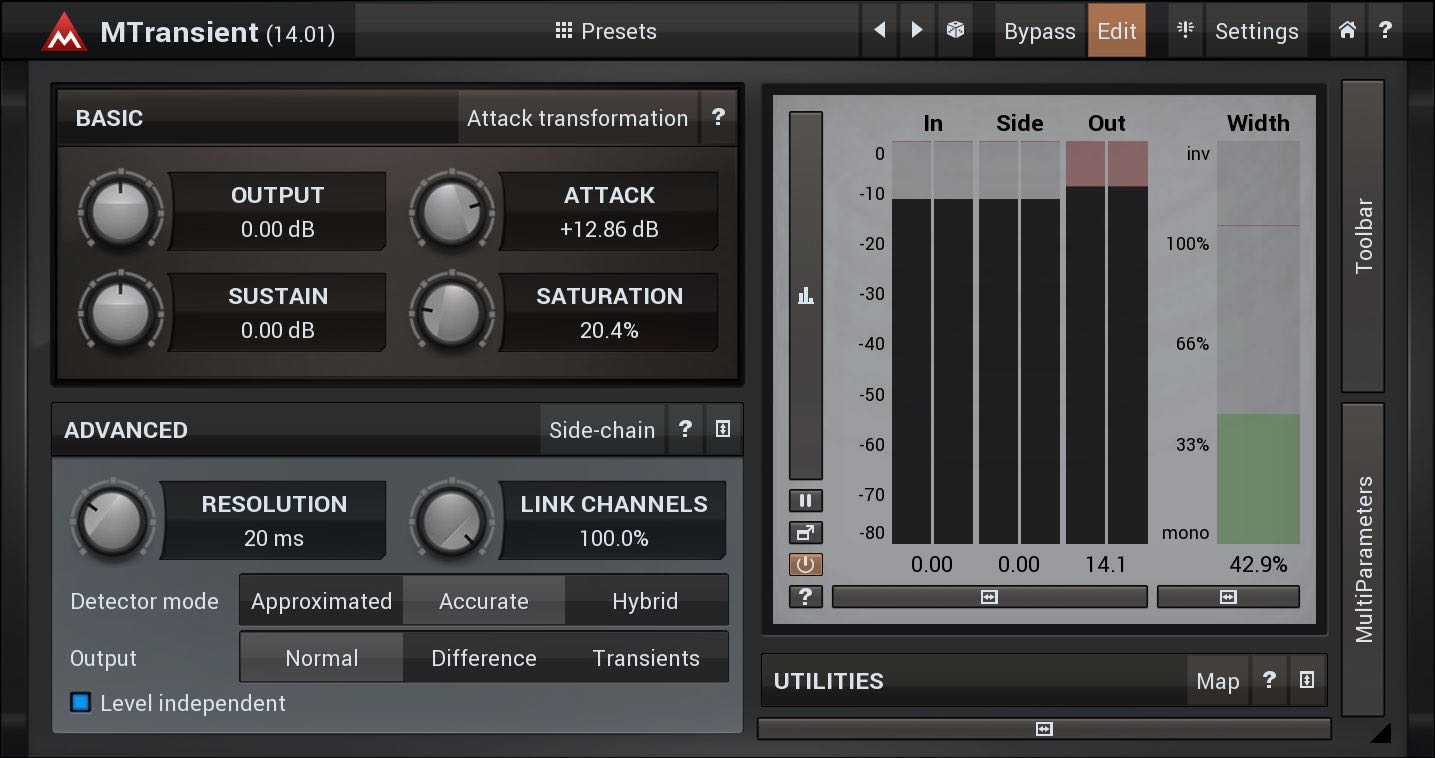
Task: Open the MultiParameters side tab
Action: [x=1363, y=560]
